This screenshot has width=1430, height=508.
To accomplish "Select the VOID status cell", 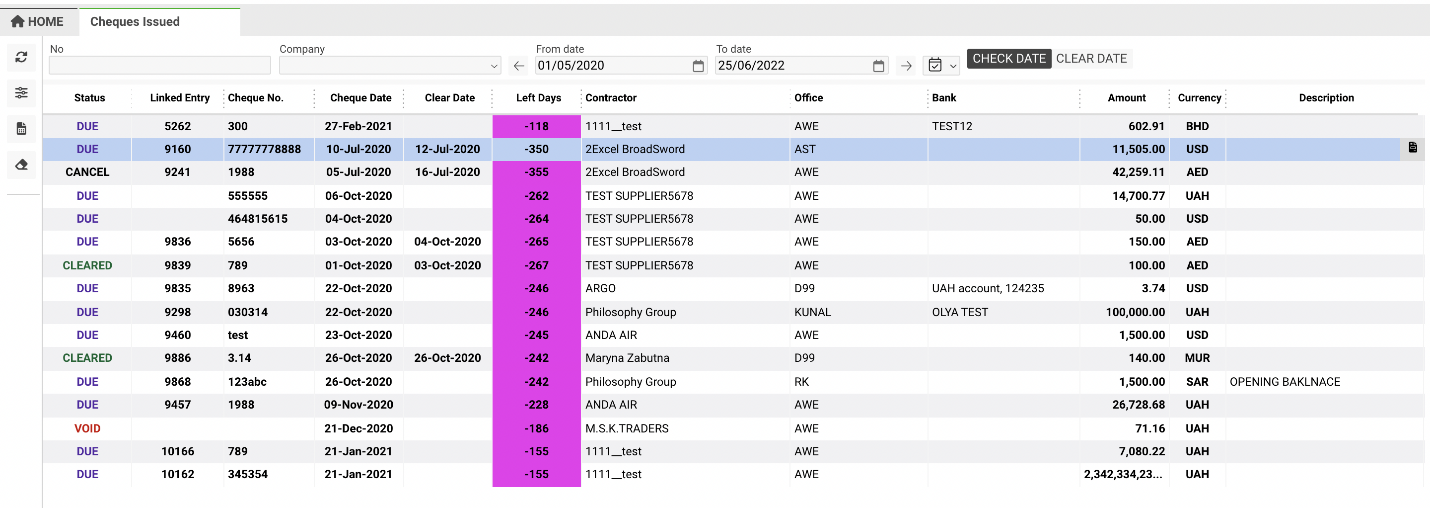I will coord(87,428).
